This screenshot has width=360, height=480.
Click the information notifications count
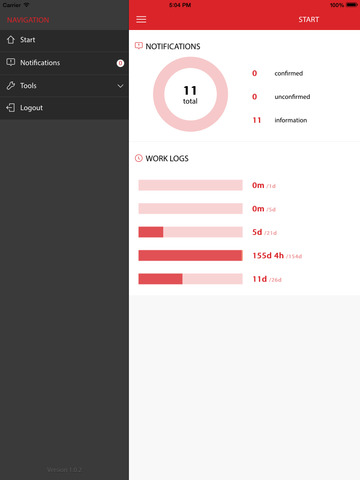(257, 120)
